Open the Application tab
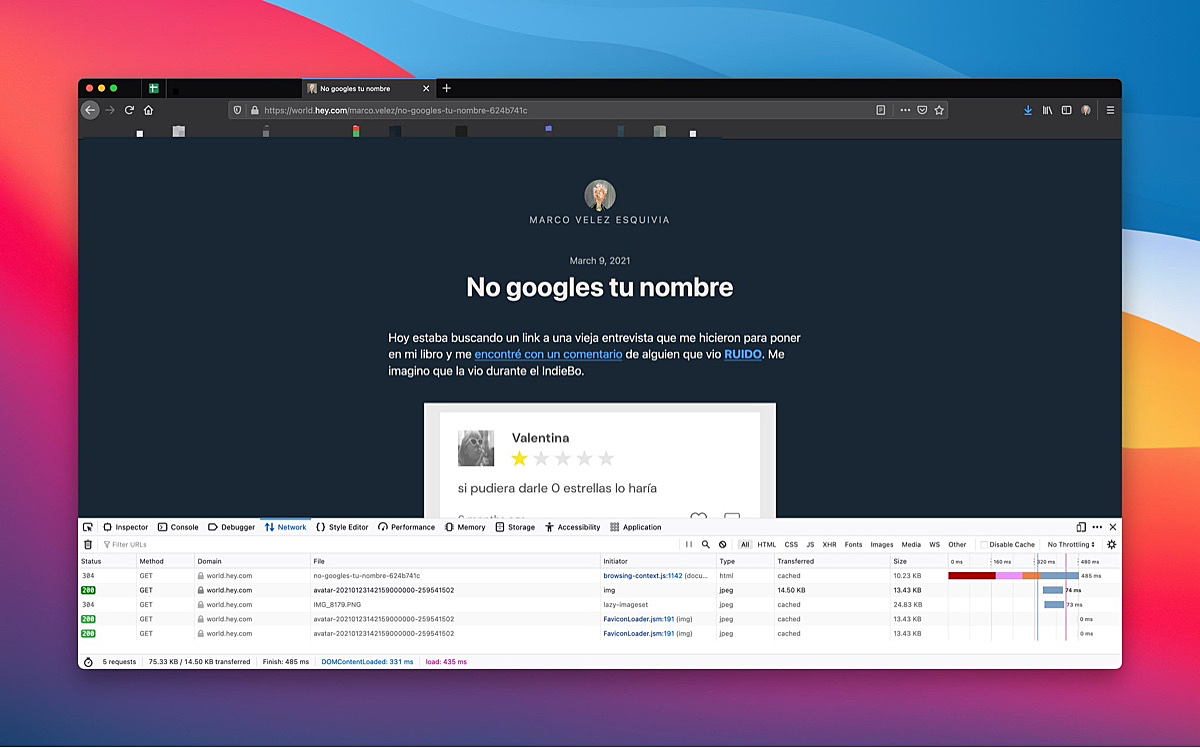 tap(635, 527)
